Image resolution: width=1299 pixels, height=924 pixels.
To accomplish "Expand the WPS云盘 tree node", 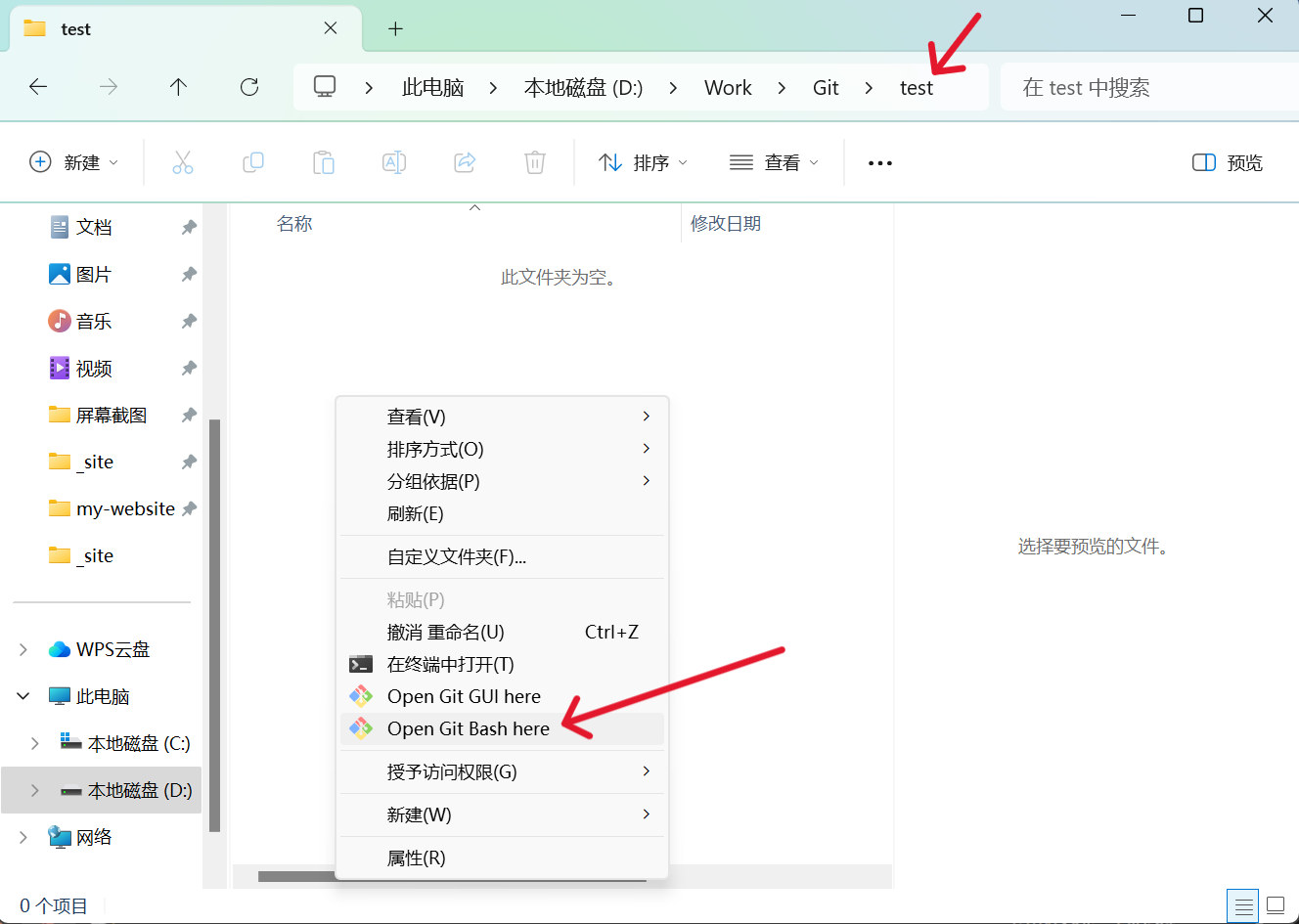I will pos(23,649).
